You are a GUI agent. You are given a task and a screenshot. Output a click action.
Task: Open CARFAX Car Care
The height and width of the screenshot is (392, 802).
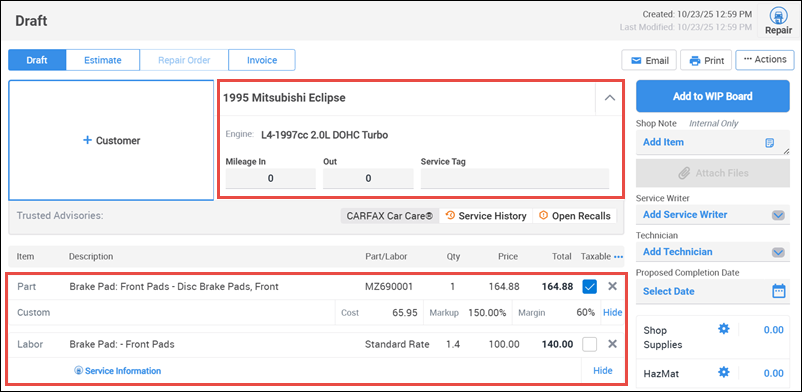click(390, 216)
